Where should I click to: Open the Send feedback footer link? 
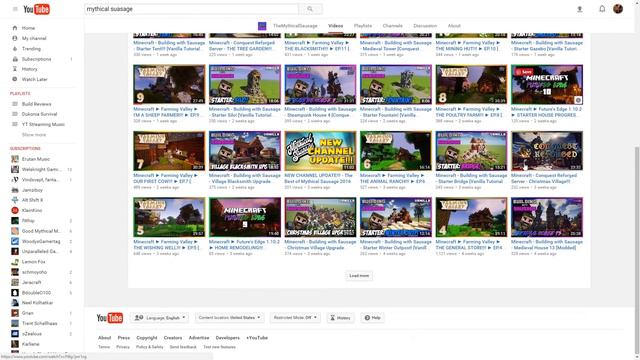click(183, 347)
